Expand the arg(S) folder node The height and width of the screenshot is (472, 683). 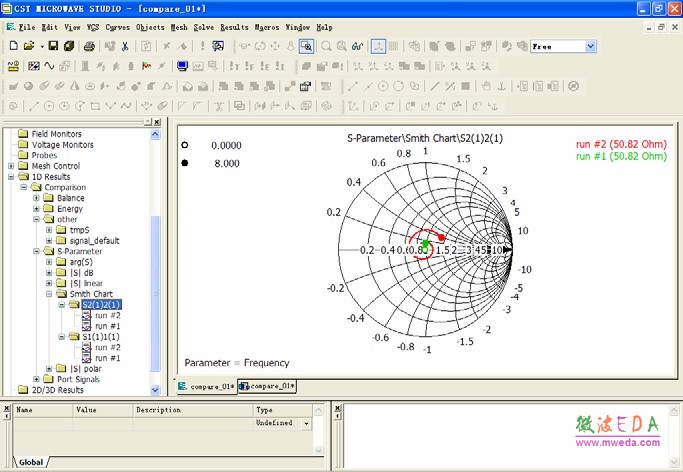pos(49,262)
